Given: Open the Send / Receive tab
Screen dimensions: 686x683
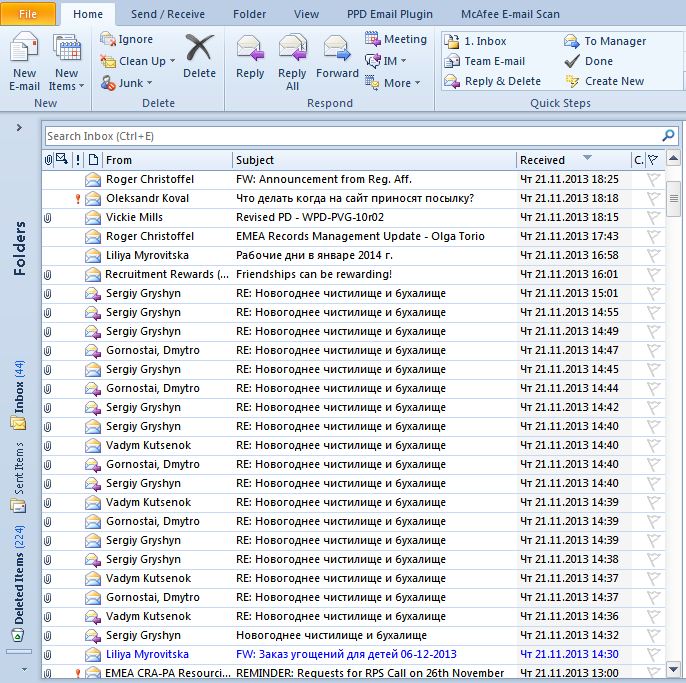Looking at the screenshot, I should [x=166, y=14].
